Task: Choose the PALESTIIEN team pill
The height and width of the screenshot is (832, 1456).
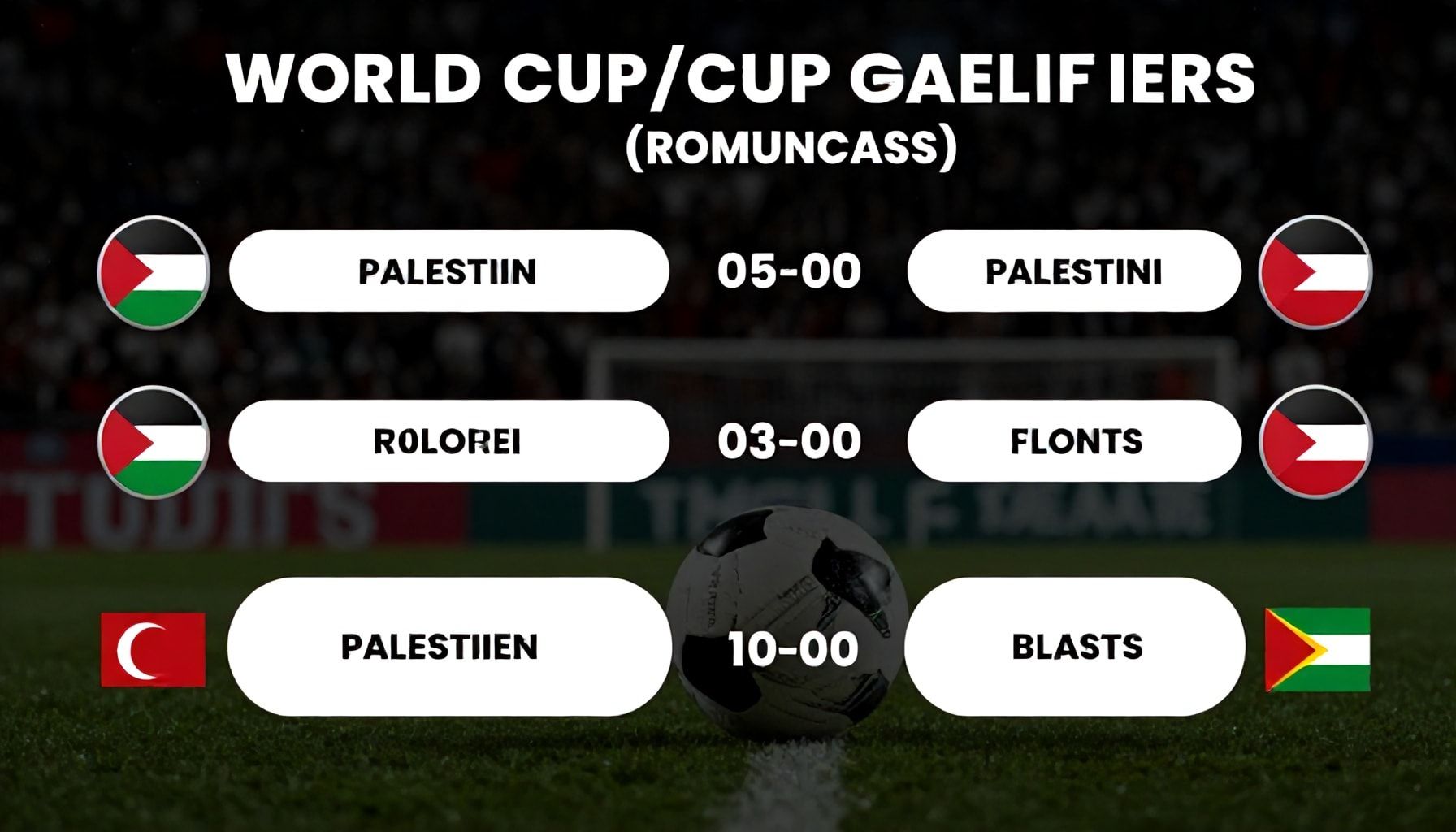Action: coord(448,647)
